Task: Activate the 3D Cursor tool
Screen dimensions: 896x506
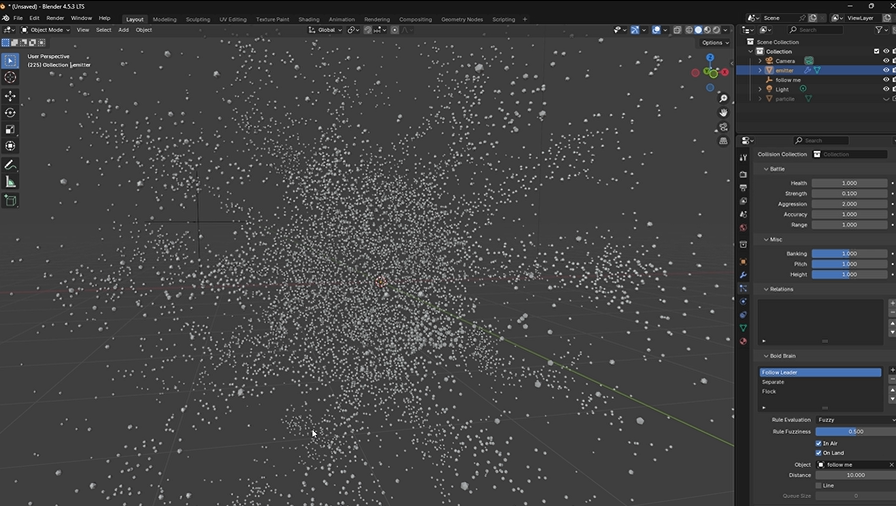Action: click(x=10, y=77)
